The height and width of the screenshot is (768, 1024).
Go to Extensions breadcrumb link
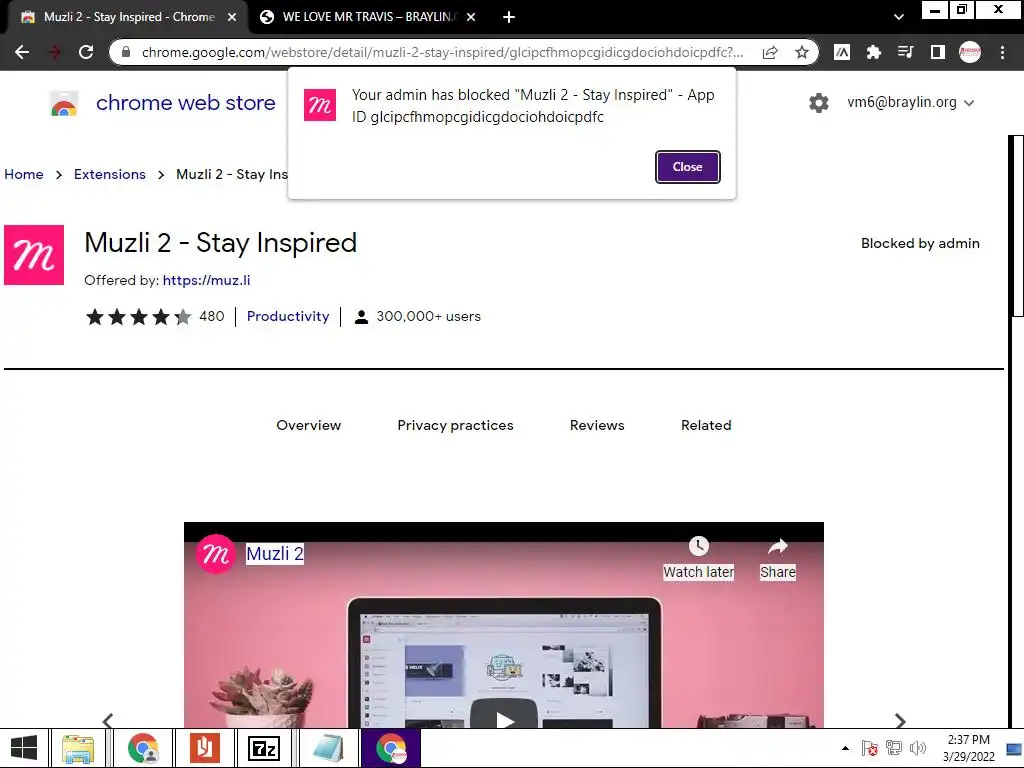110,174
